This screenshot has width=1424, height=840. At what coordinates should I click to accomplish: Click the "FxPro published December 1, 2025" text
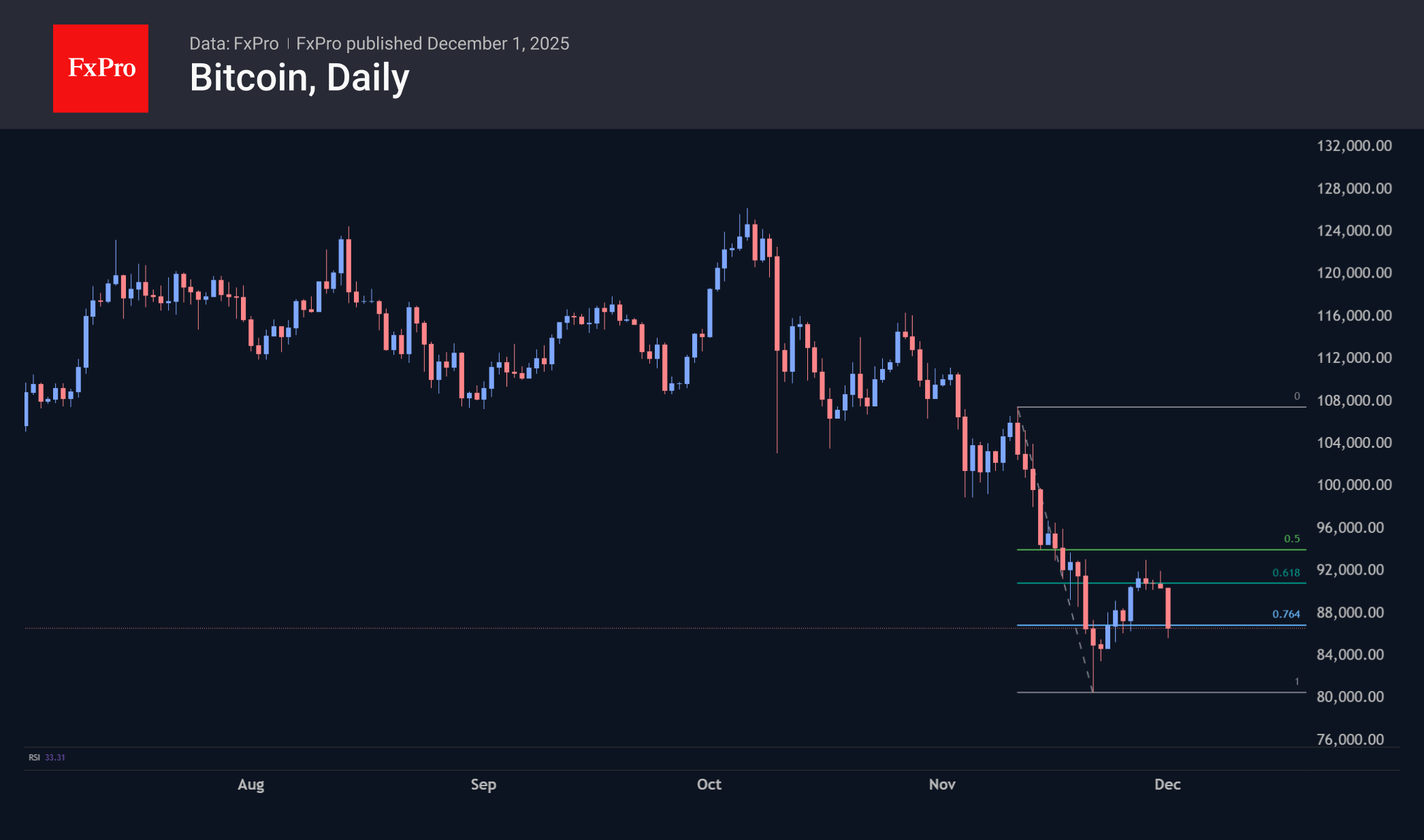432,44
